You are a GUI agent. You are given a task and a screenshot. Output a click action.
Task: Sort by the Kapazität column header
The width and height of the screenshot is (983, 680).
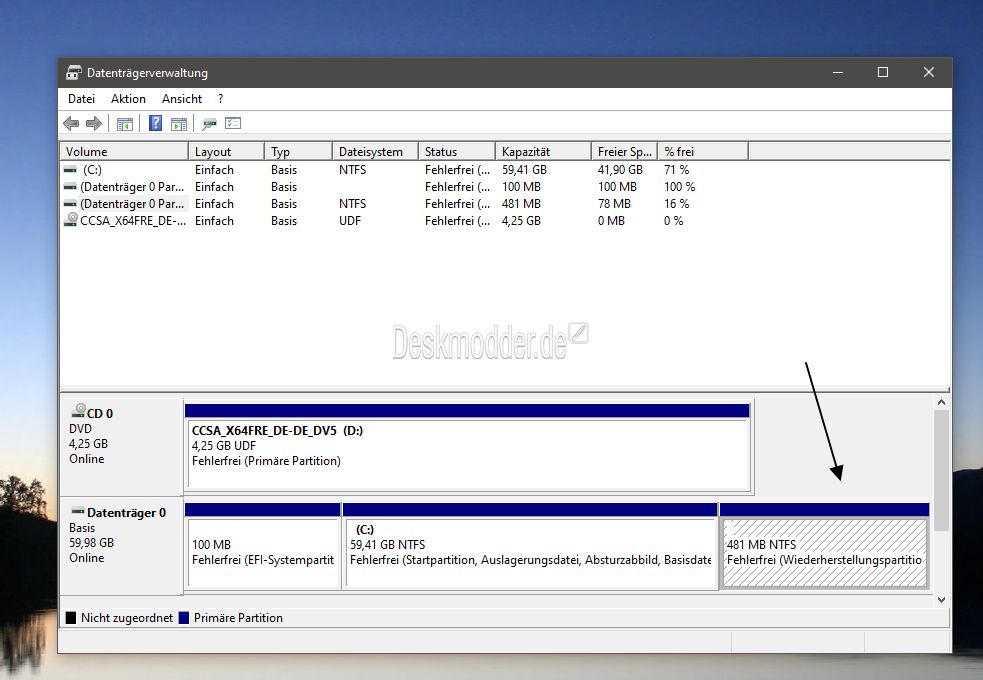click(544, 152)
